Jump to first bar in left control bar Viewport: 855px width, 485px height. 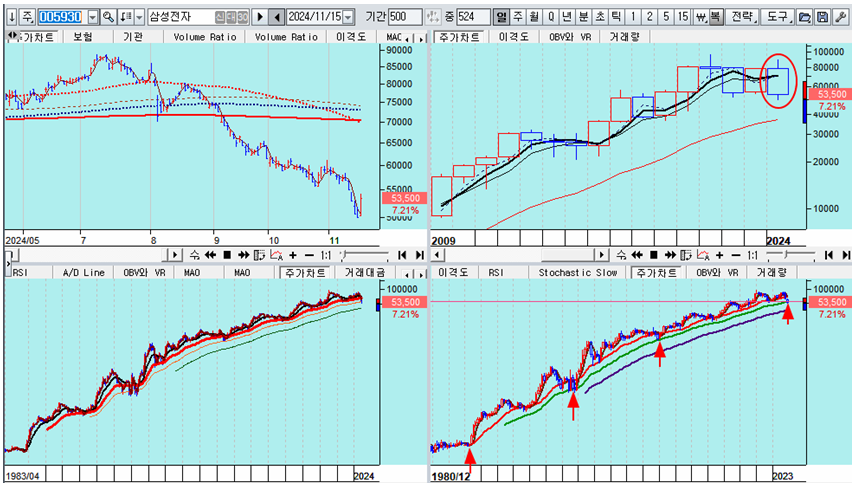point(402,255)
